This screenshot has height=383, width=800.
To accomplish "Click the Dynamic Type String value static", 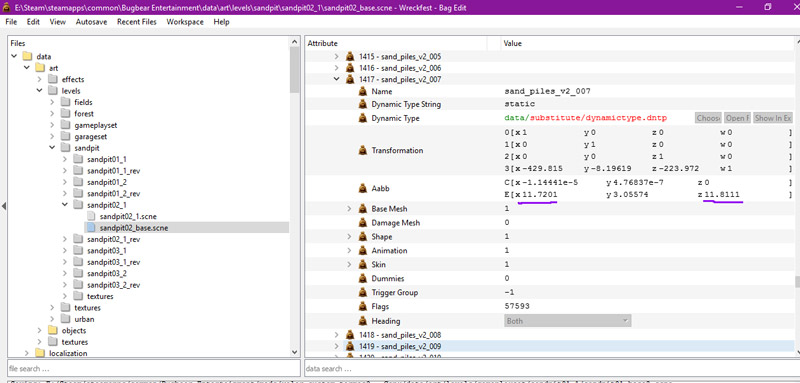I will [519, 104].
